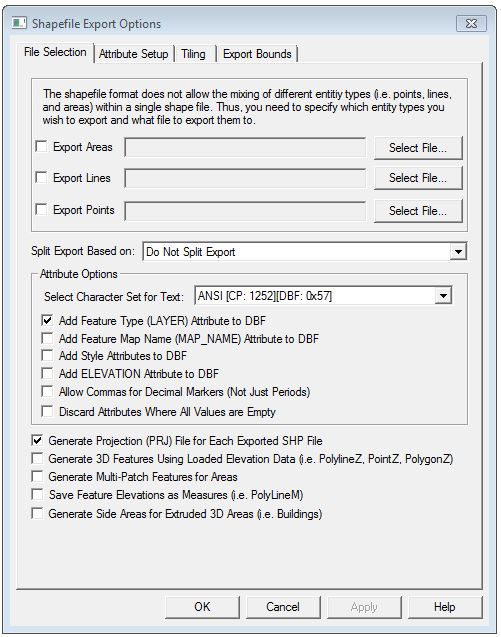
Task: Click Select File button for Export Areas
Action: (x=418, y=148)
